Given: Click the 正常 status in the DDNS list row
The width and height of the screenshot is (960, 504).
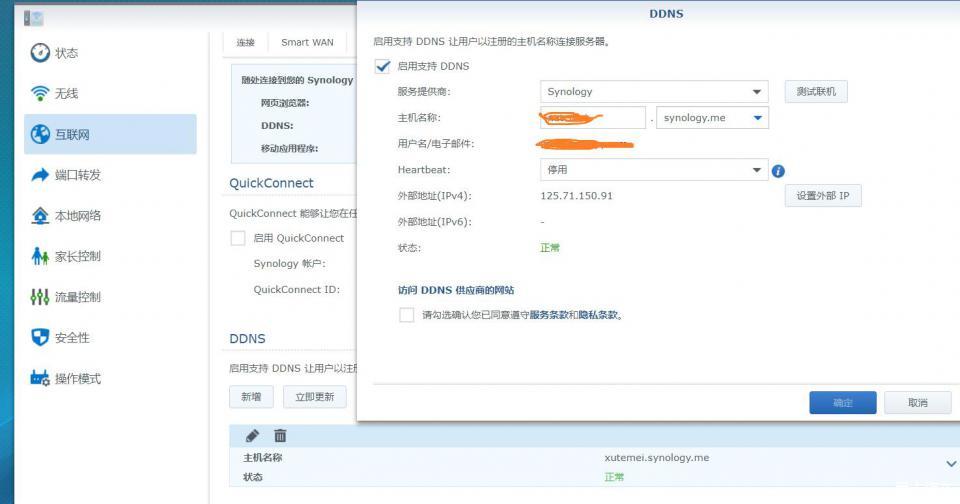Looking at the screenshot, I should pos(614,477).
